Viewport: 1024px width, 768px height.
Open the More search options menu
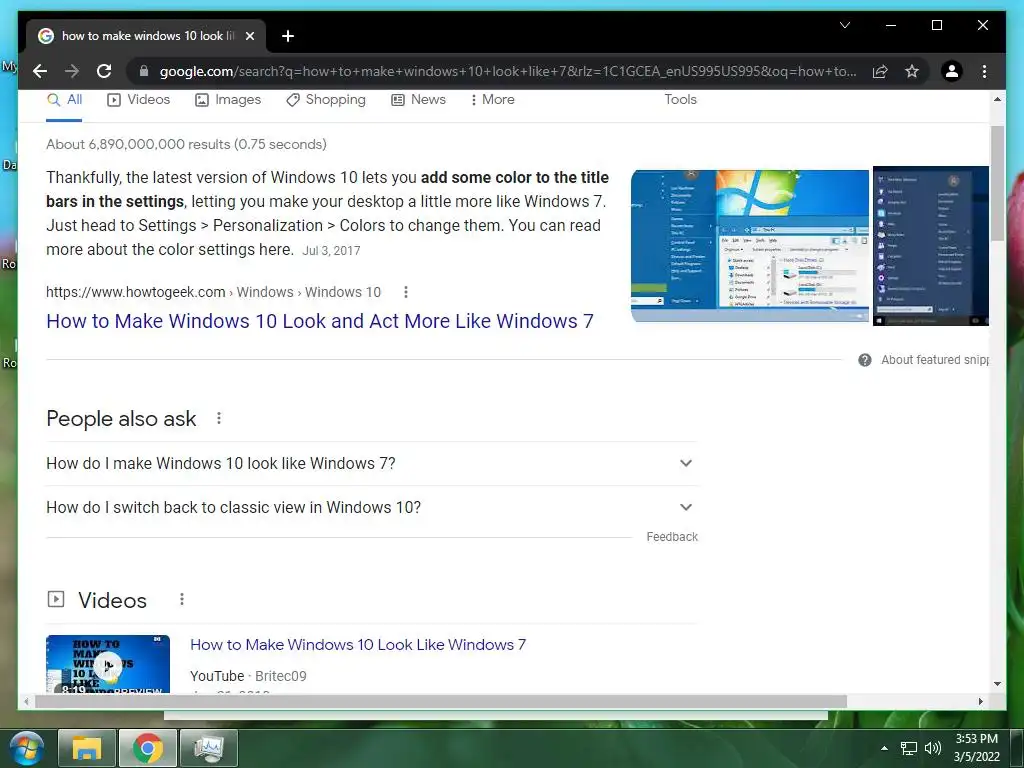click(492, 100)
